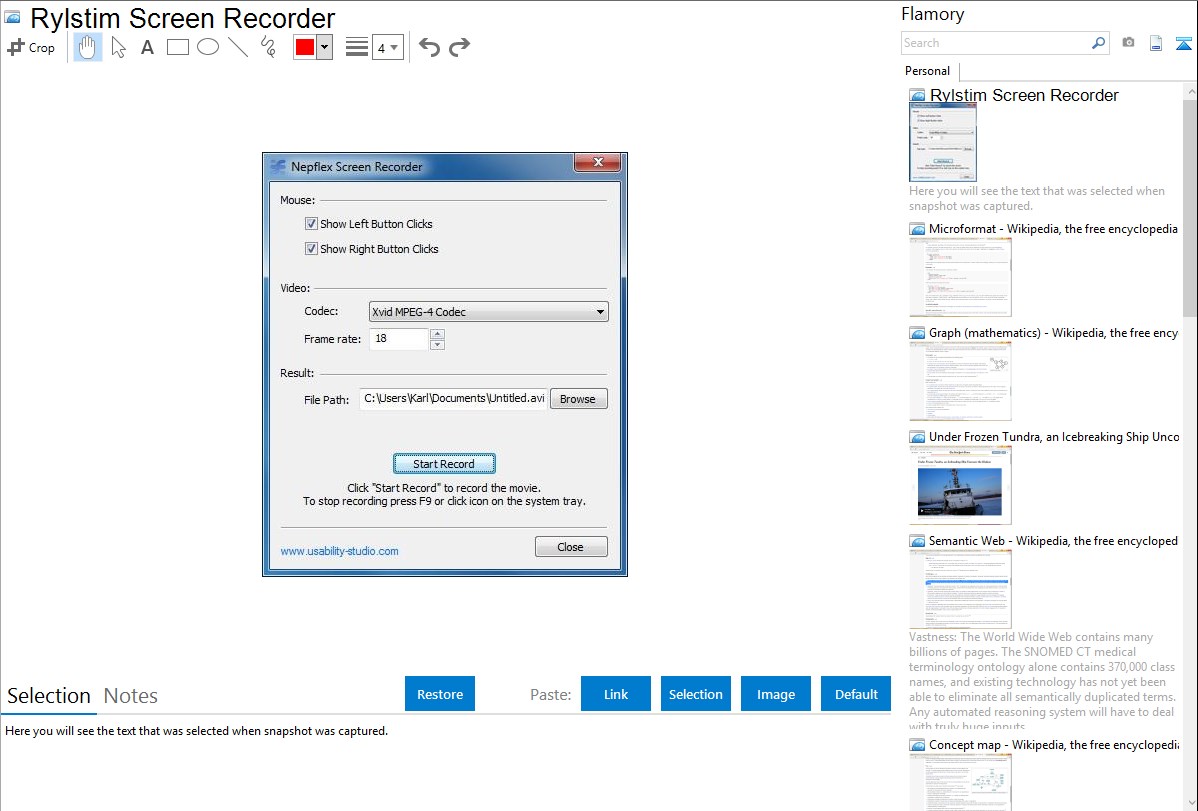This screenshot has height=811, width=1198.
Task: Open the Rylstim Screen Recorder snapshot thumbnail
Action: [x=943, y=142]
